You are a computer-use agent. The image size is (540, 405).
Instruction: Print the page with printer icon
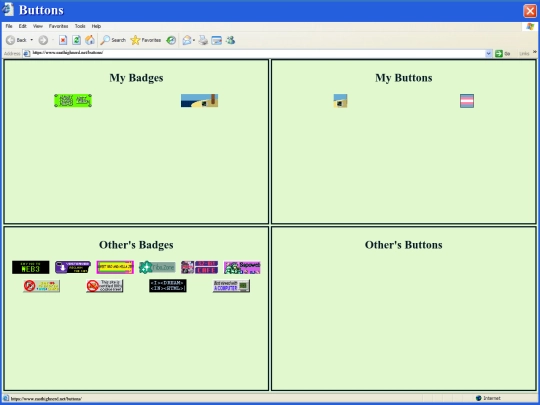203,40
